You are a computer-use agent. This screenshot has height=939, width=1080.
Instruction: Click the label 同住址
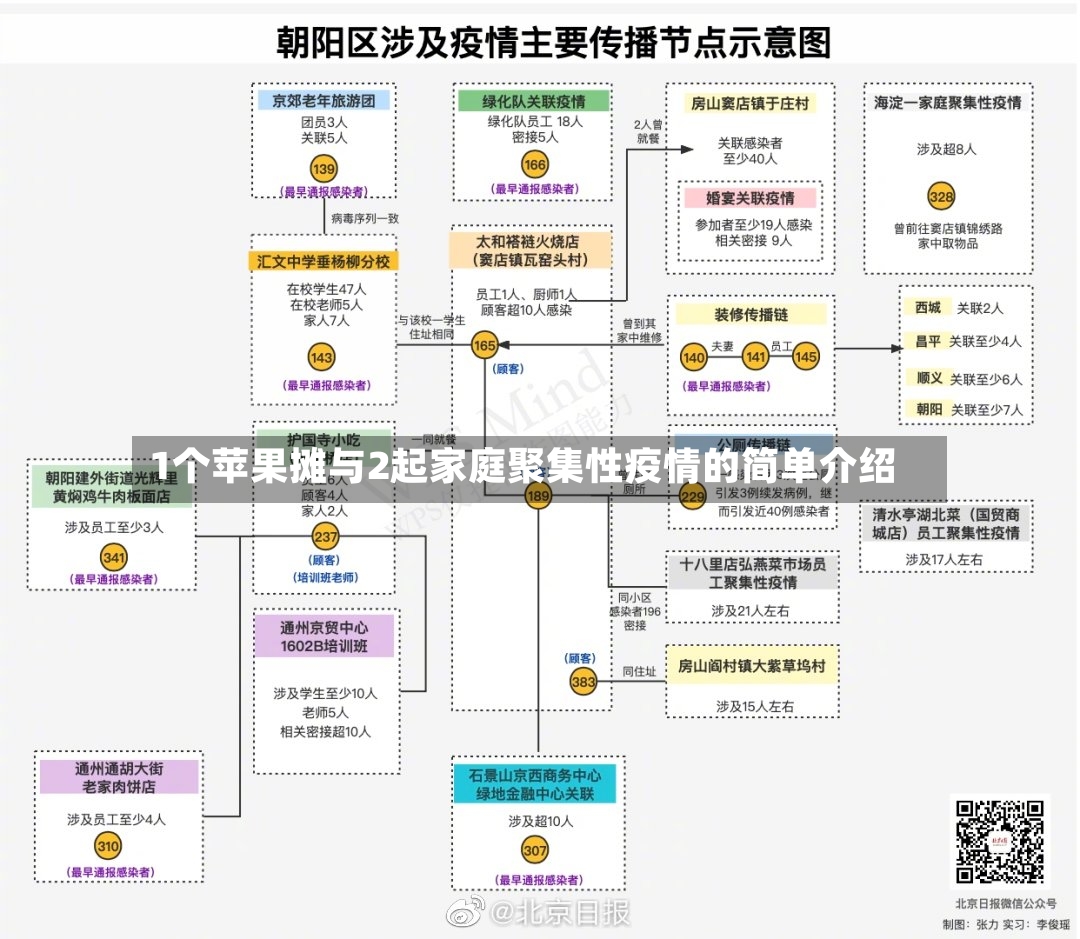(x=638, y=671)
